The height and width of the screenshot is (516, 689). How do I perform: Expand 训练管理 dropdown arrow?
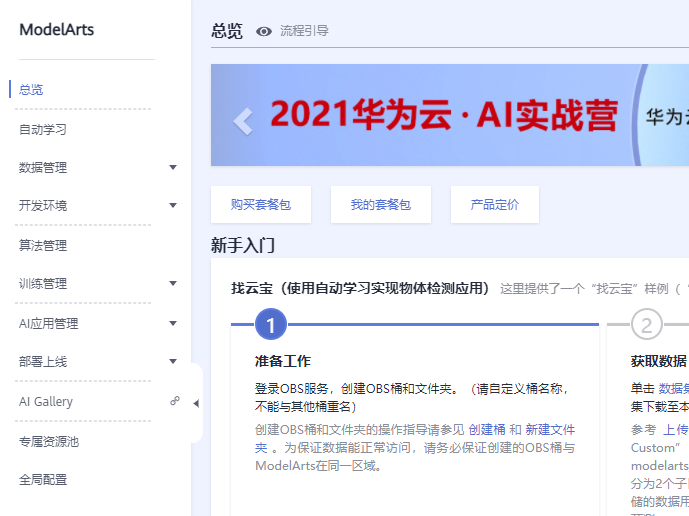(173, 283)
